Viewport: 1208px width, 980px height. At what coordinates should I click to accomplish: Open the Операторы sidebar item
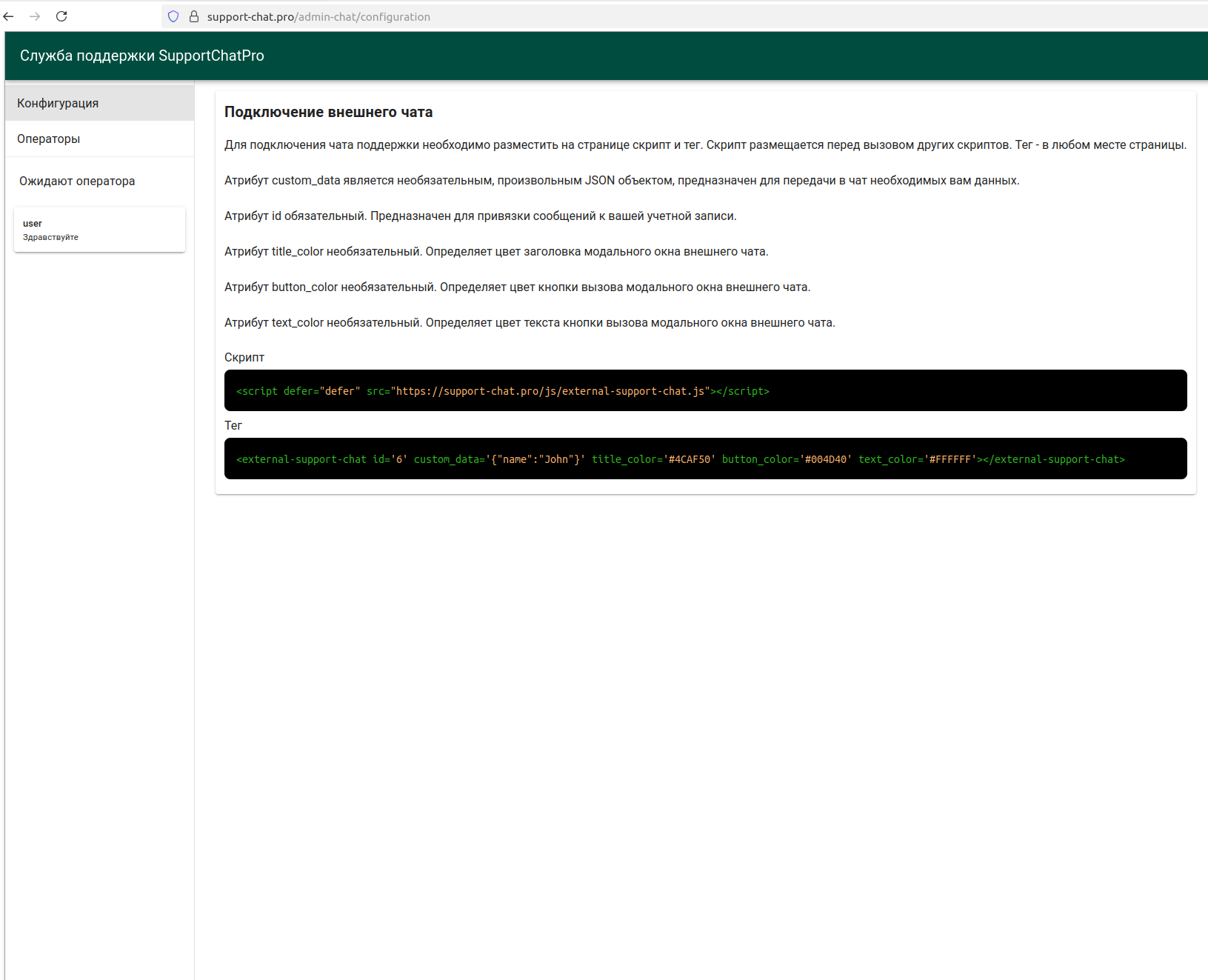point(99,139)
